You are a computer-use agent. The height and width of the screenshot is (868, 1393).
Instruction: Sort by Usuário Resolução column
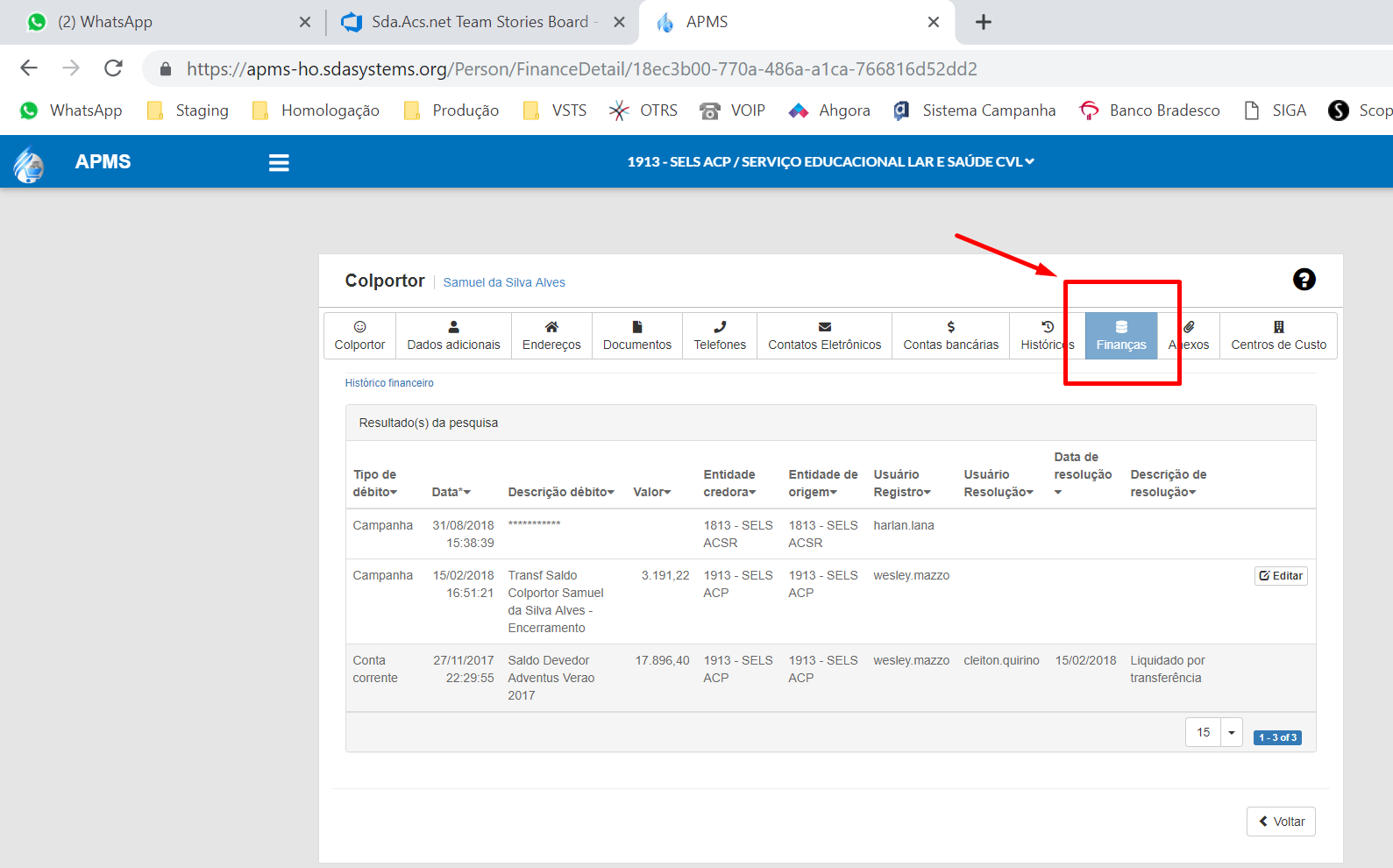click(x=999, y=483)
